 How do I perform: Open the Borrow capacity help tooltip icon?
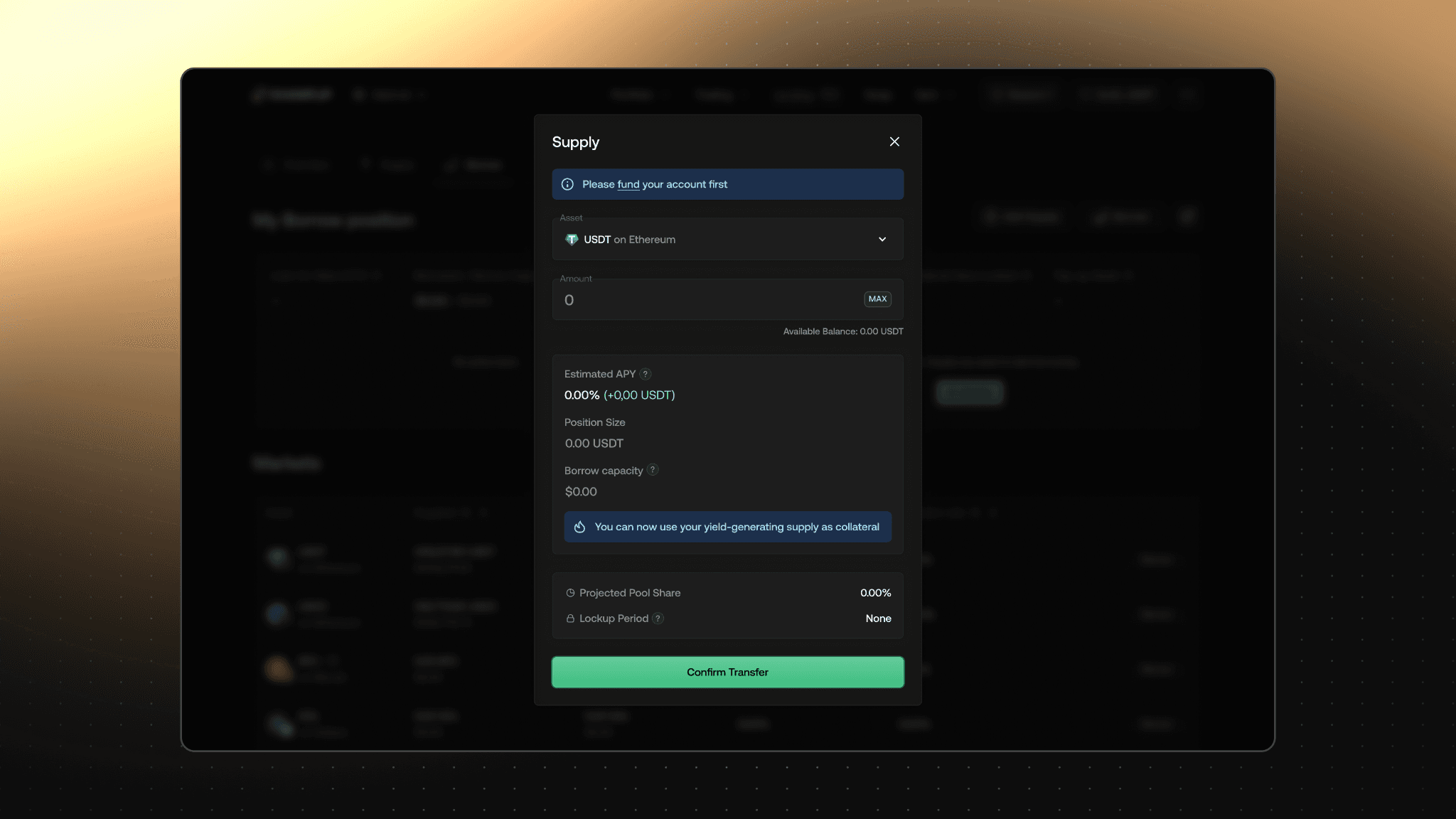(653, 470)
